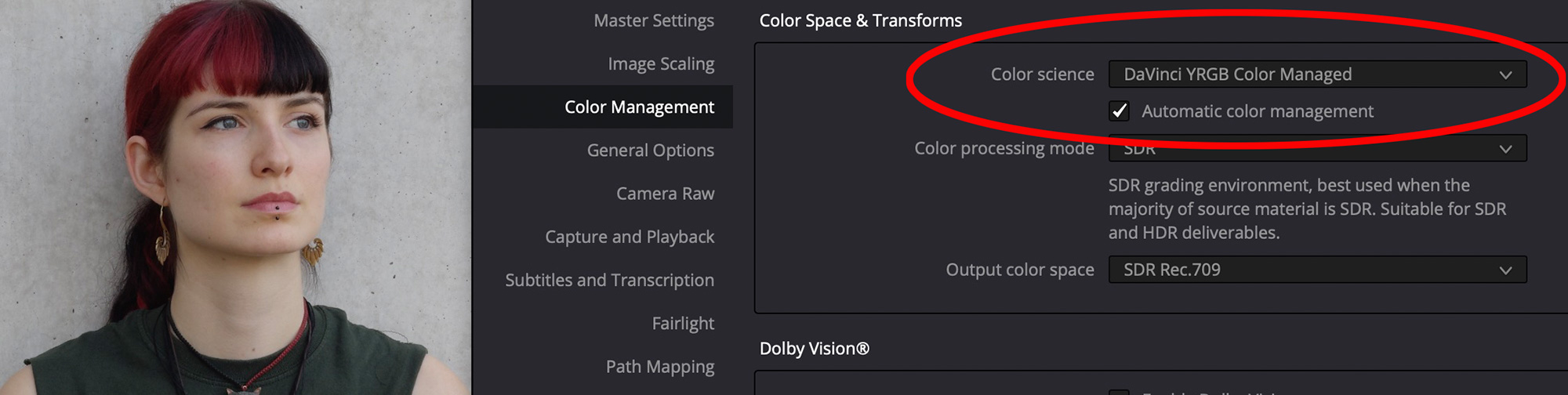Open the Output color space dropdown
1568x395 pixels.
click(1317, 270)
